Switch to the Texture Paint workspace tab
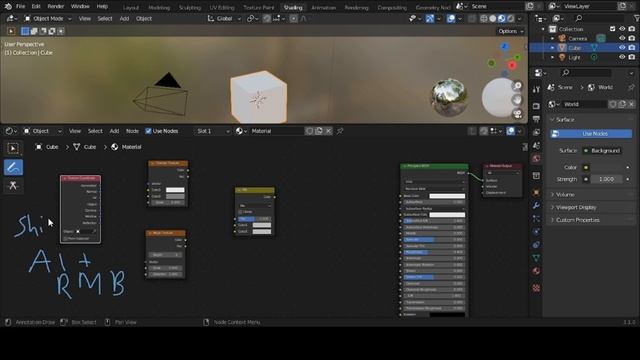This screenshot has width=640, height=360. tap(259, 7)
